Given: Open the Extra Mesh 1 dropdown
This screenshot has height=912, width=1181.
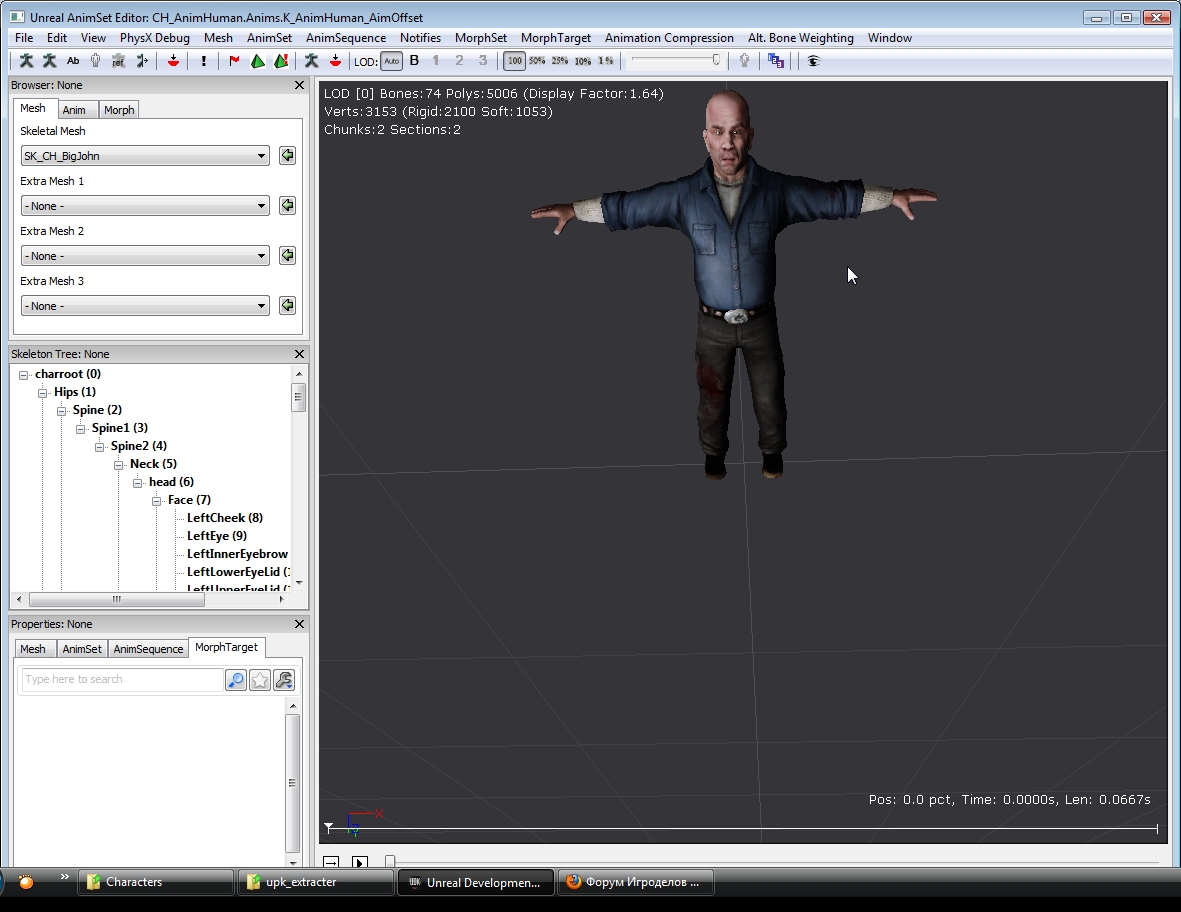Looking at the screenshot, I should coord(145,206).
